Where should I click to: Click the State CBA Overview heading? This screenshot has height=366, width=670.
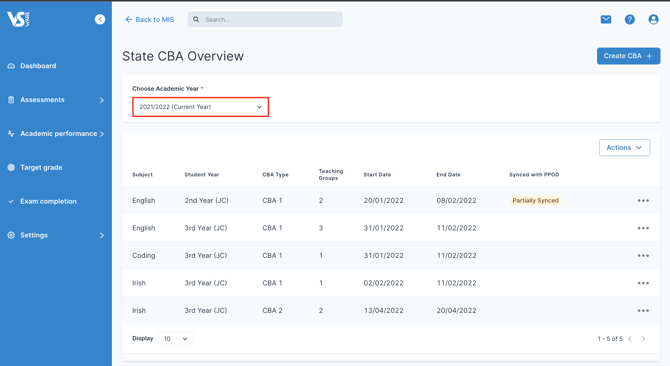[183, 56]
